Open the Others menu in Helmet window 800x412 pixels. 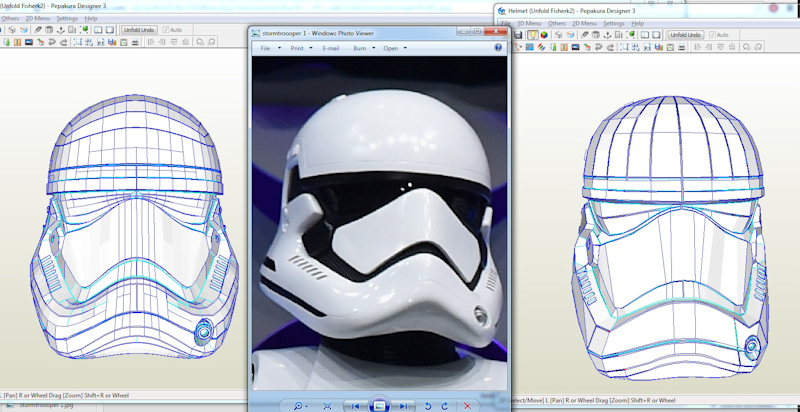click(557, 23)
